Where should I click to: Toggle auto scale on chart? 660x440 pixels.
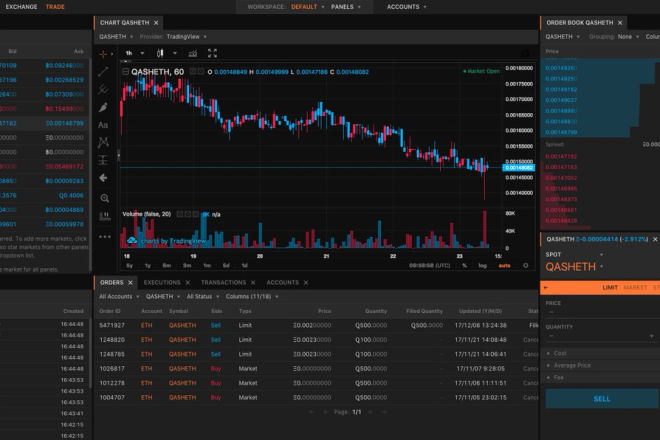pyautogui.click(x=504, y=266)
